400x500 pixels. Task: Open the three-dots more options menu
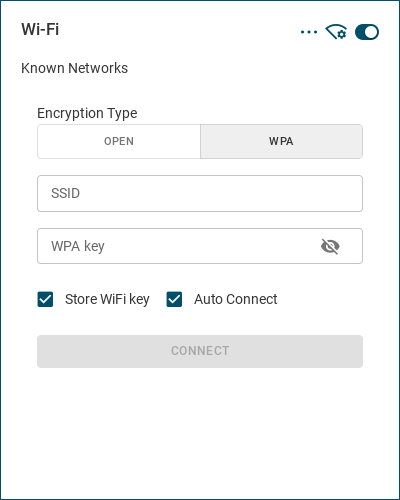[309, 32]
